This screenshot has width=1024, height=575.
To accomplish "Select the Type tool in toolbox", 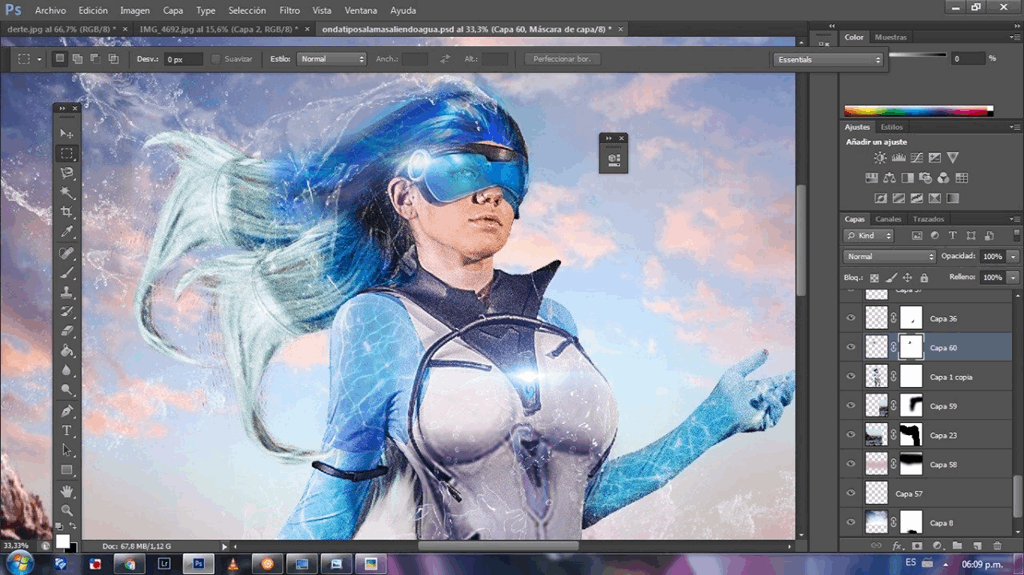I will click(67, 431).
